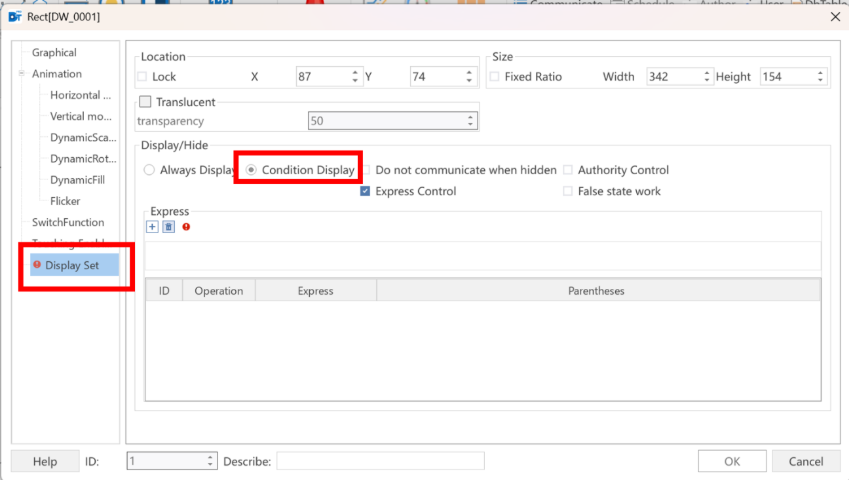Viewport: 849px width, 480px height.
Task: Select the DynamicRotate tree item
Action: pyautogui.click(x=83, y=159)
